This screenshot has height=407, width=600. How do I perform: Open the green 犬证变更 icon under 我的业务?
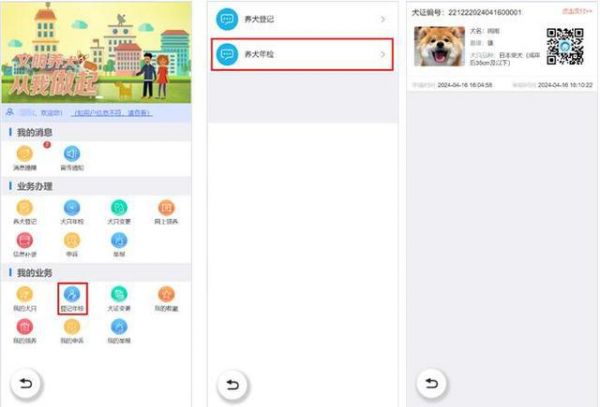(119, 294)
